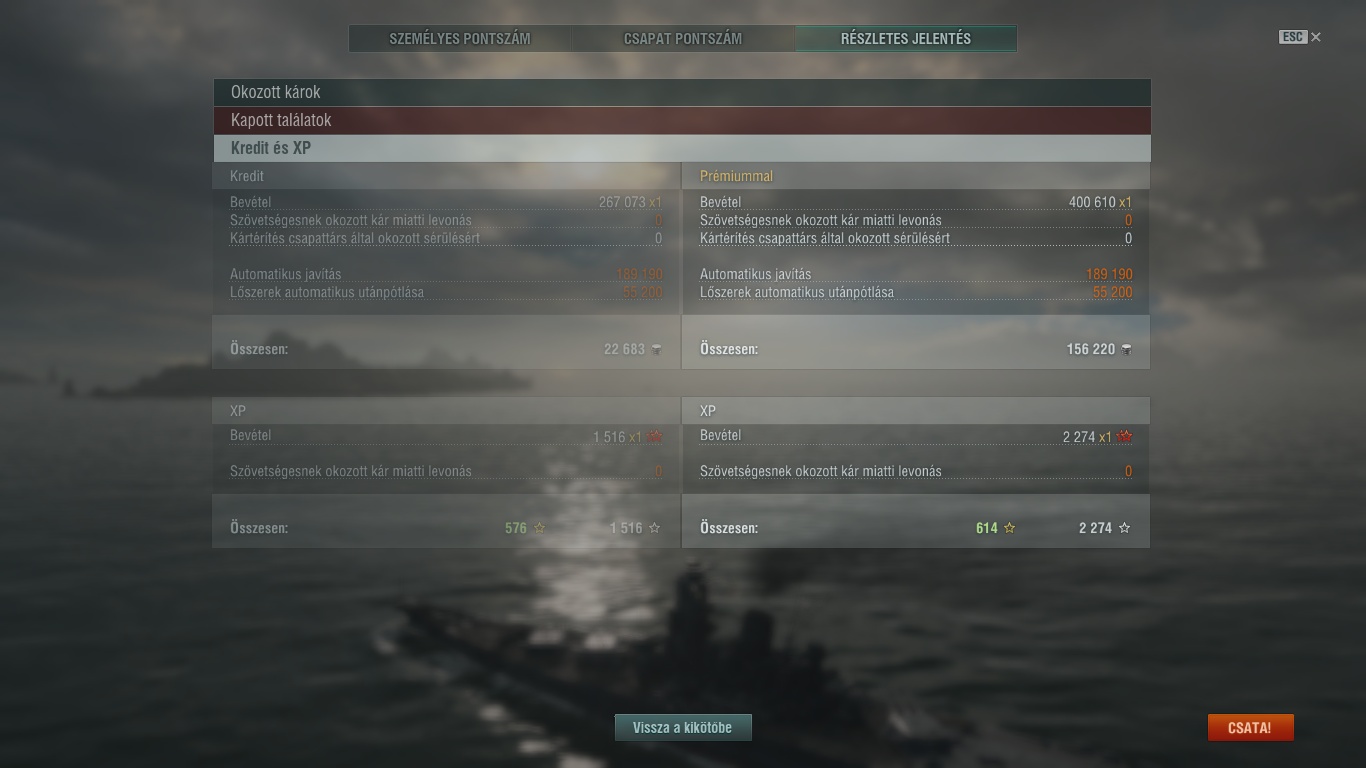The image size is (1366, 768).
Task: Click the white star beside total 2 274
Action: pos(1124,528)
